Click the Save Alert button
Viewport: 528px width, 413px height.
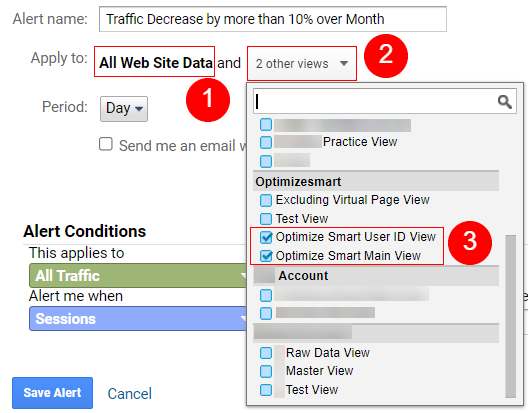53,393
